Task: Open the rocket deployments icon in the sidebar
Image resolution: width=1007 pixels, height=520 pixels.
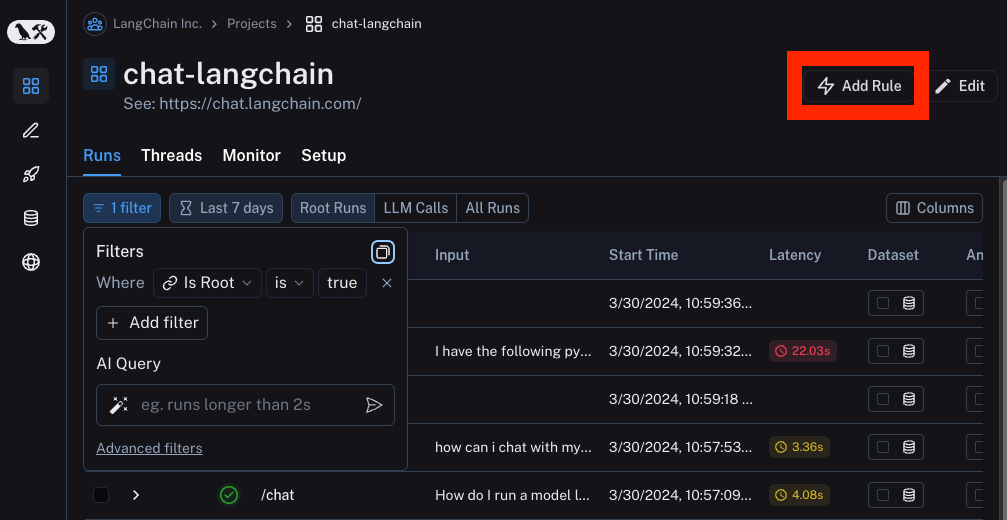Action: pyautogui.click(x=31, y=174)
